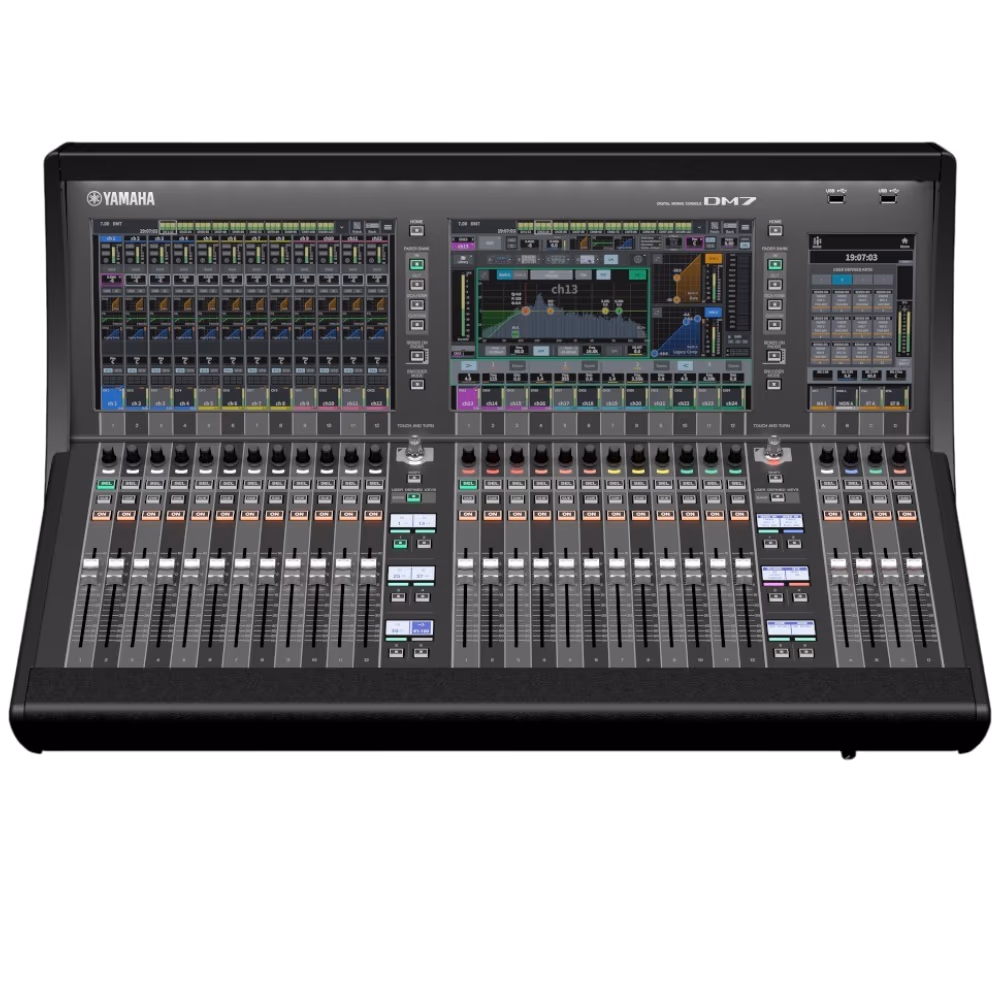Tap the encoder knob above left strip 3
The image size is (1000, 1000).
(x=157, y=455)
